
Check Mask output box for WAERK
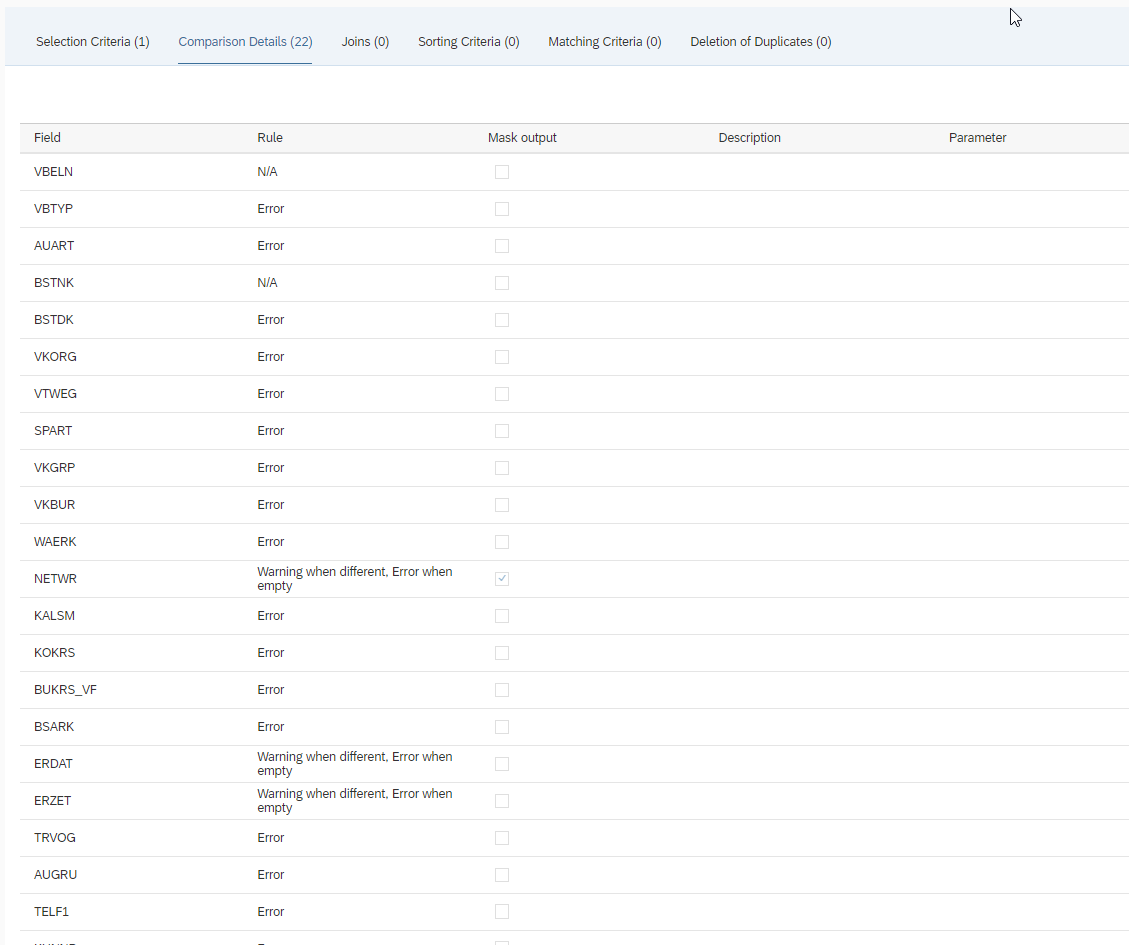pos(502,542)
